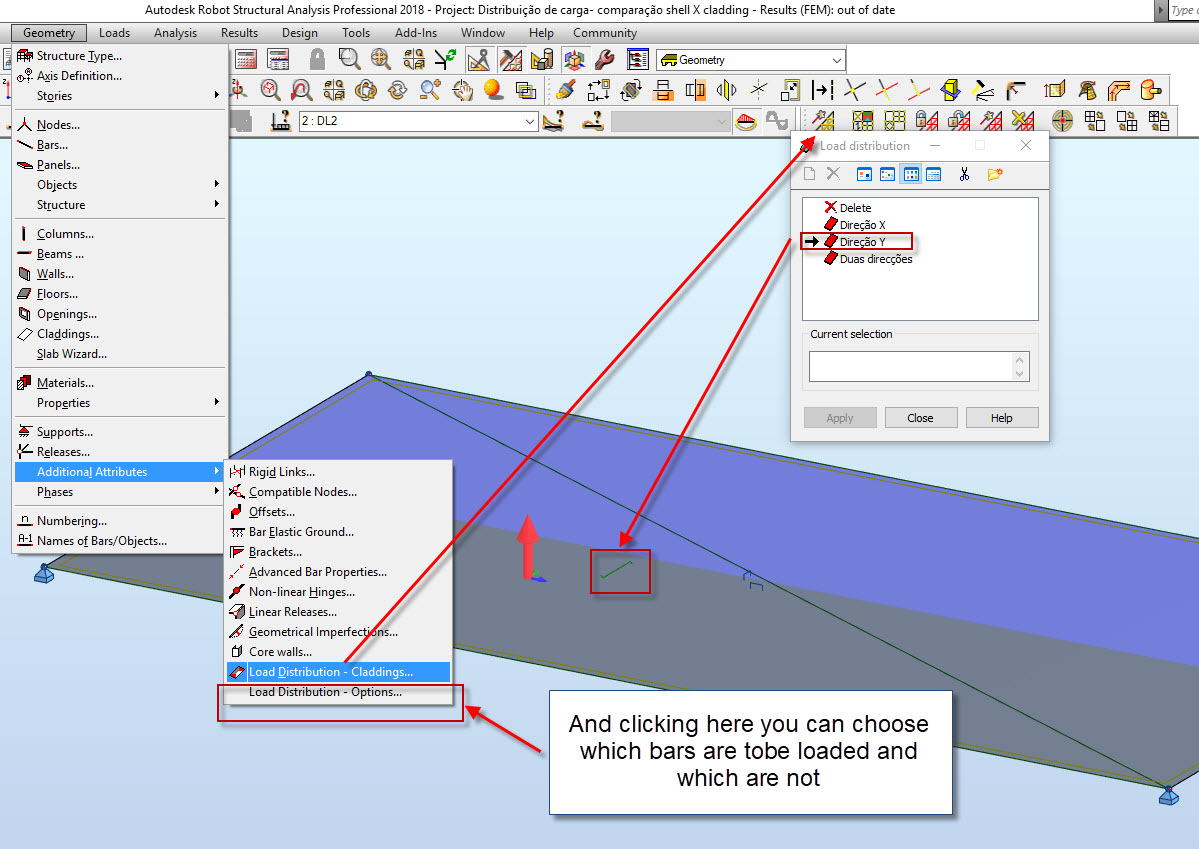
Task: Open the Additional Attributes submenu
Action: point(120,471)
